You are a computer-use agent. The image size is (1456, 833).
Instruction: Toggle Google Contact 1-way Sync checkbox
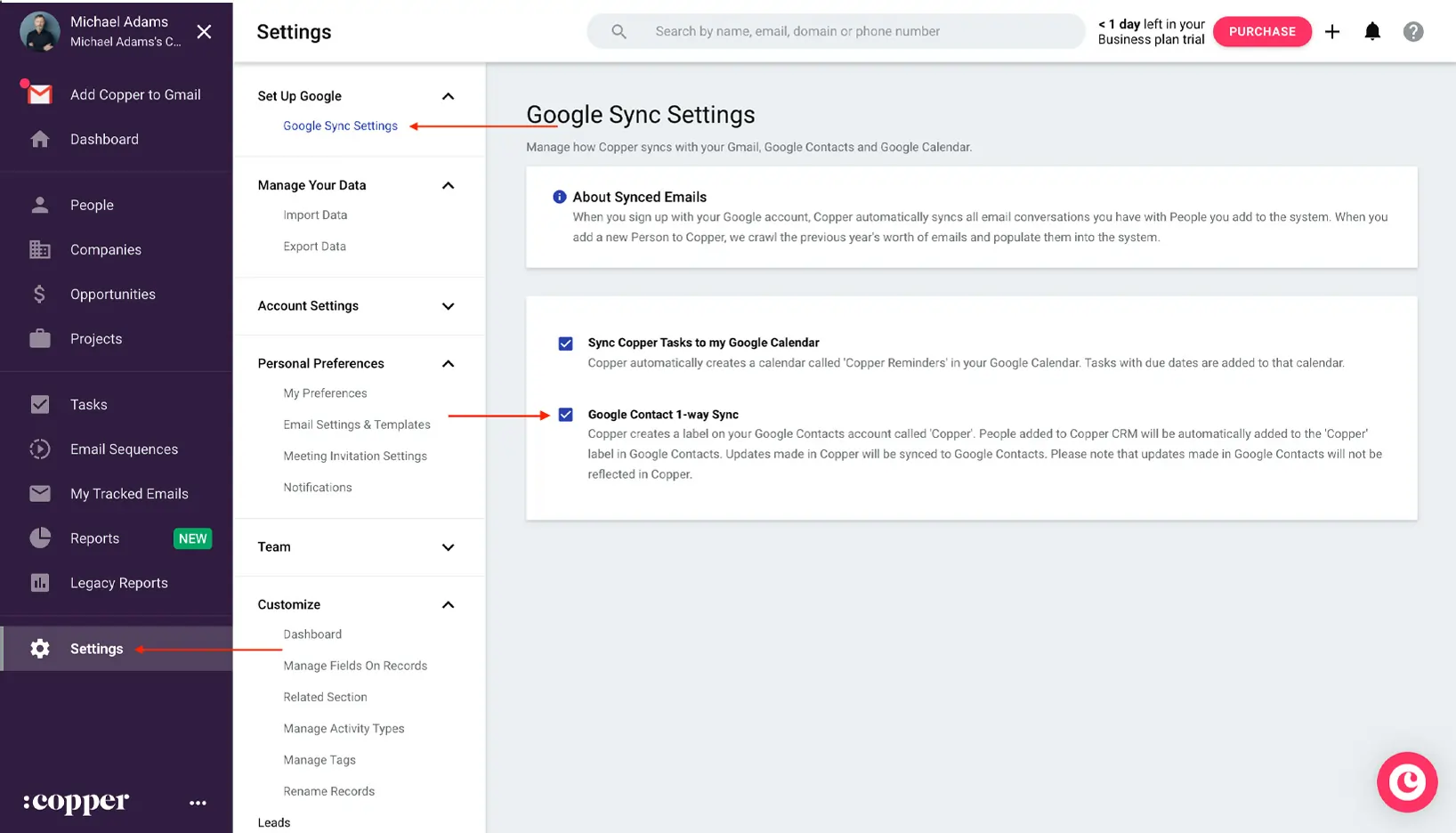point(565,415)
